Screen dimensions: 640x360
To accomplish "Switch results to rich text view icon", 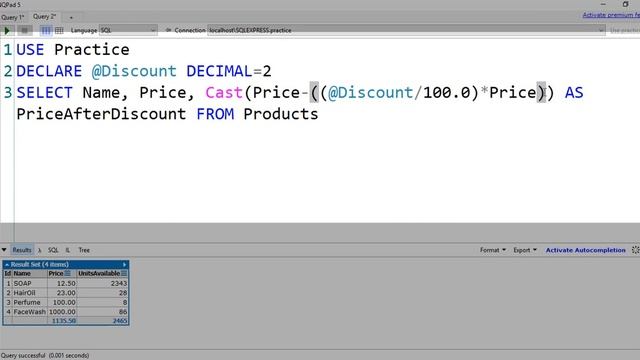I will click(x=46, y=30).
